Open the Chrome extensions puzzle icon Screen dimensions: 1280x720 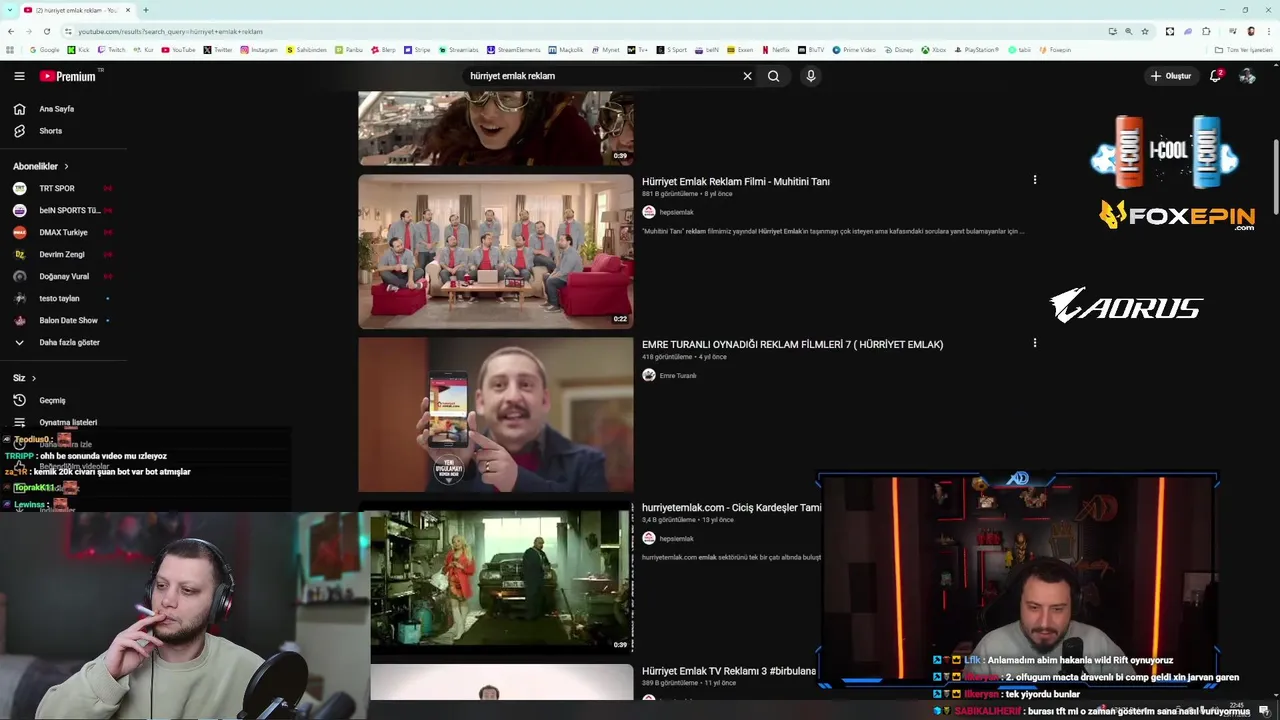click(x=1206, y=31)
